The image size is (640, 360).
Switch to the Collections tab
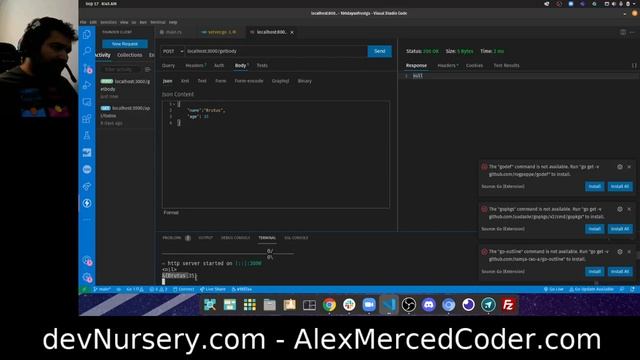[130, 55]
